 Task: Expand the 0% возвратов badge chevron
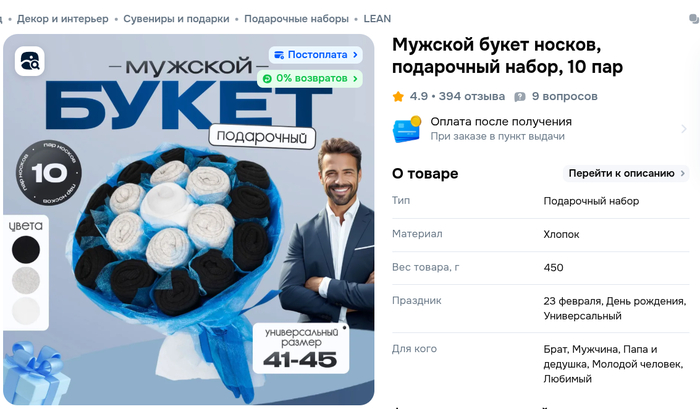[x=355, y=79]
